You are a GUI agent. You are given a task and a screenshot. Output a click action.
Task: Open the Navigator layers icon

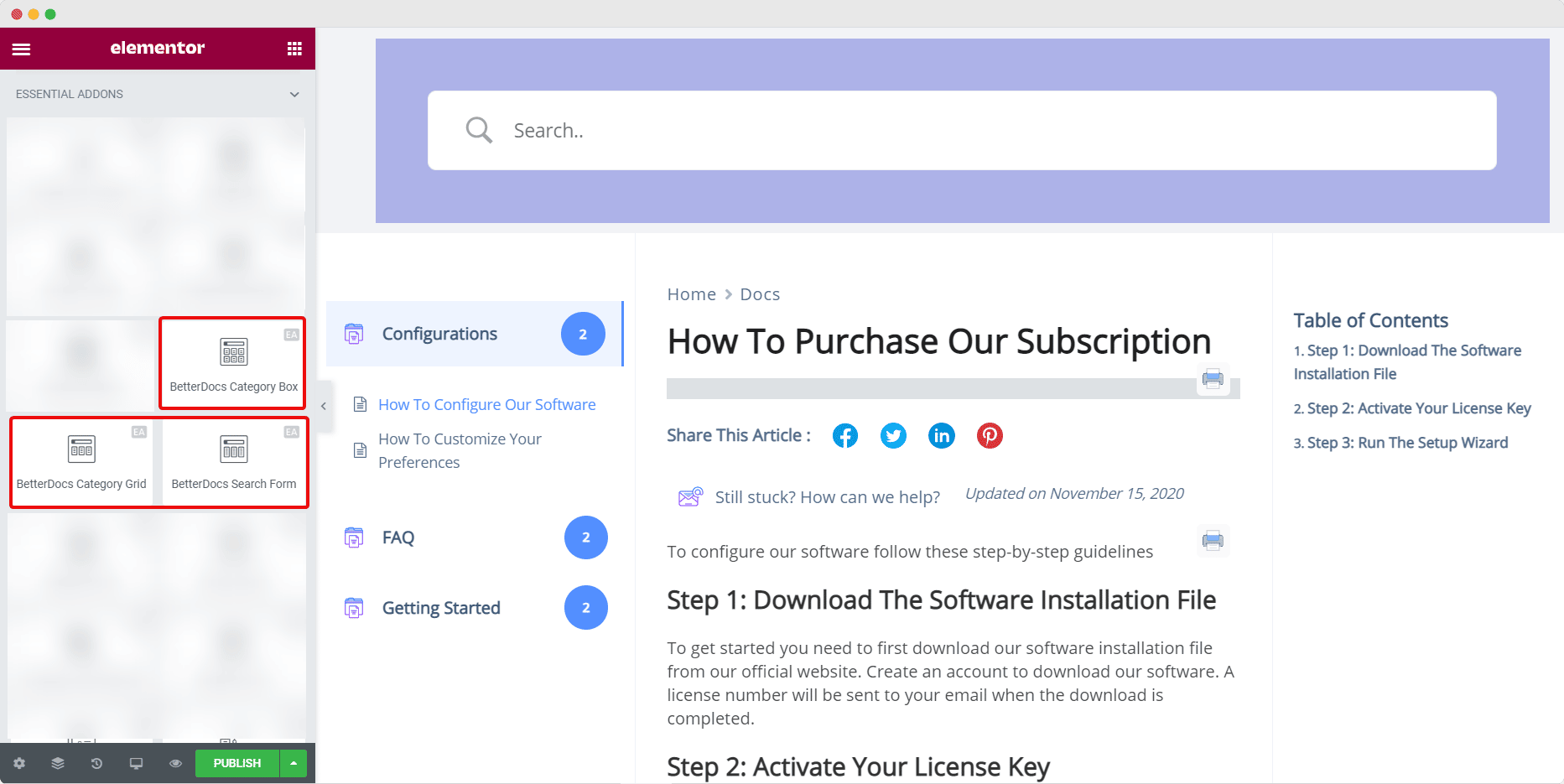57,763
